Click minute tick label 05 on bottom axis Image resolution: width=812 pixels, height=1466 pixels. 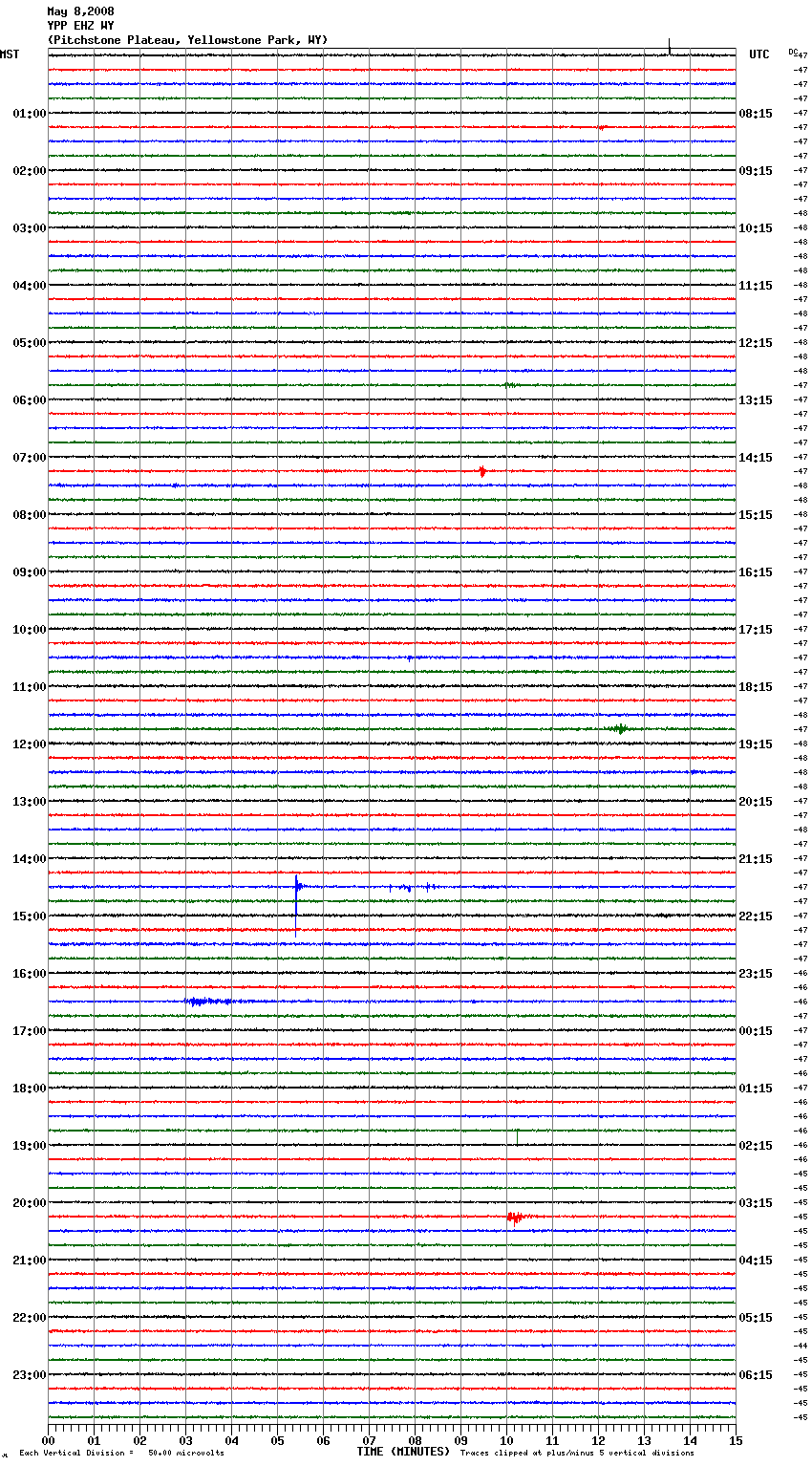pos(277,1440)
